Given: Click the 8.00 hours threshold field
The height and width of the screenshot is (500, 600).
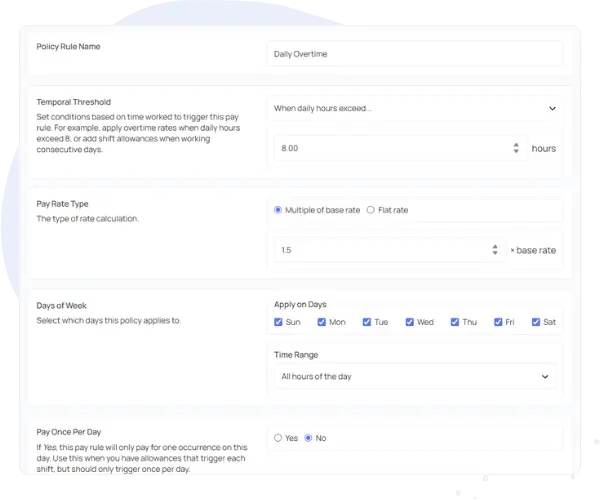Looking at the screenshot, I should click(400, 148).
